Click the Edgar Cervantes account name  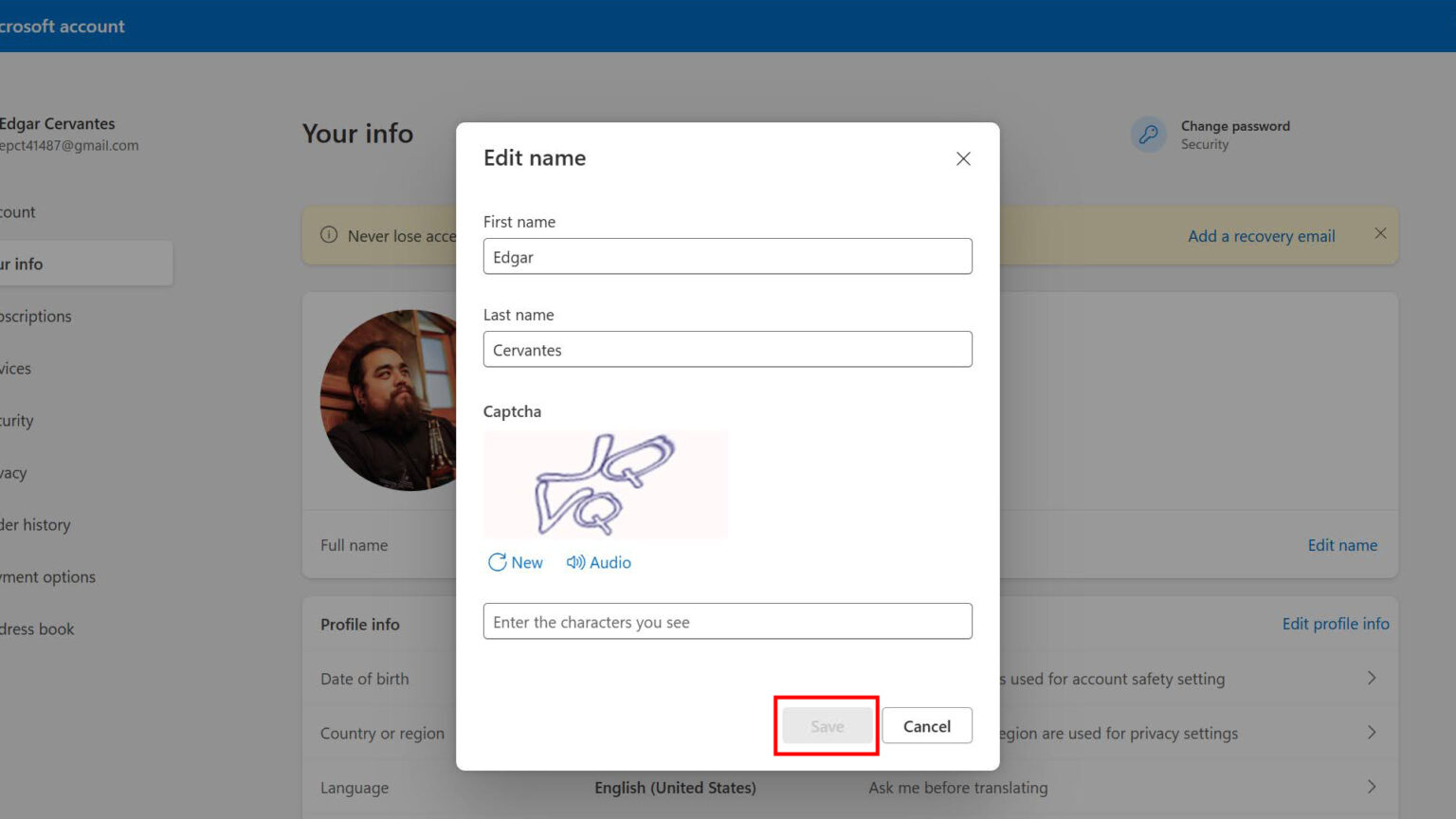pos(57,123)
